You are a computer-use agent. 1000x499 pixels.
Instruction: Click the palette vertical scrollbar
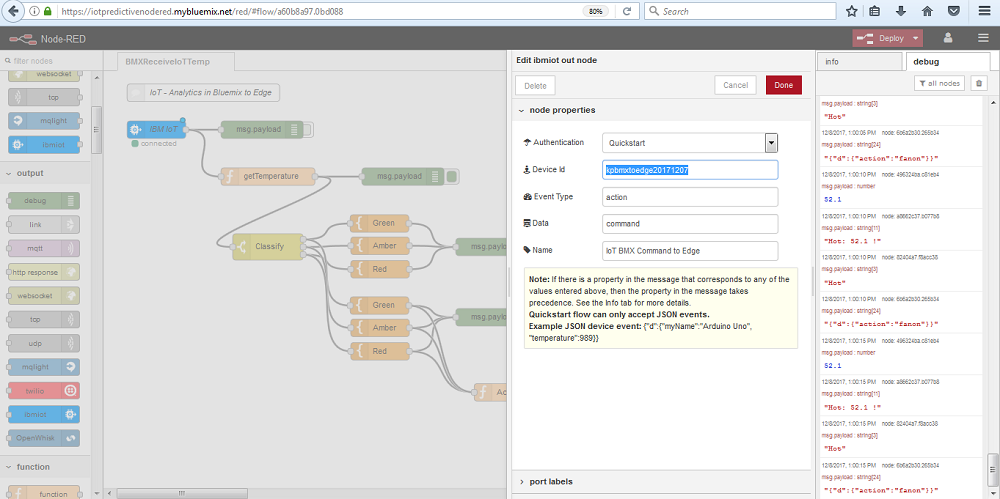[97, 129]
